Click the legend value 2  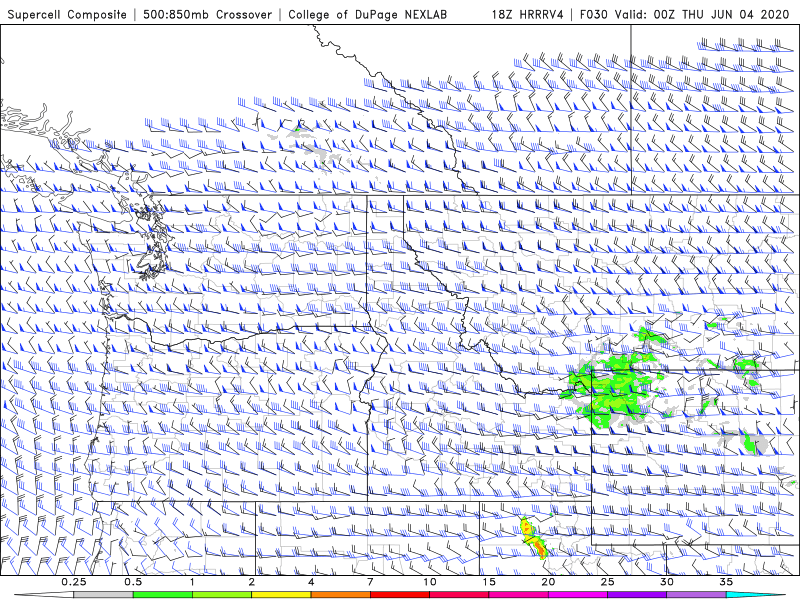click(252, 582)
